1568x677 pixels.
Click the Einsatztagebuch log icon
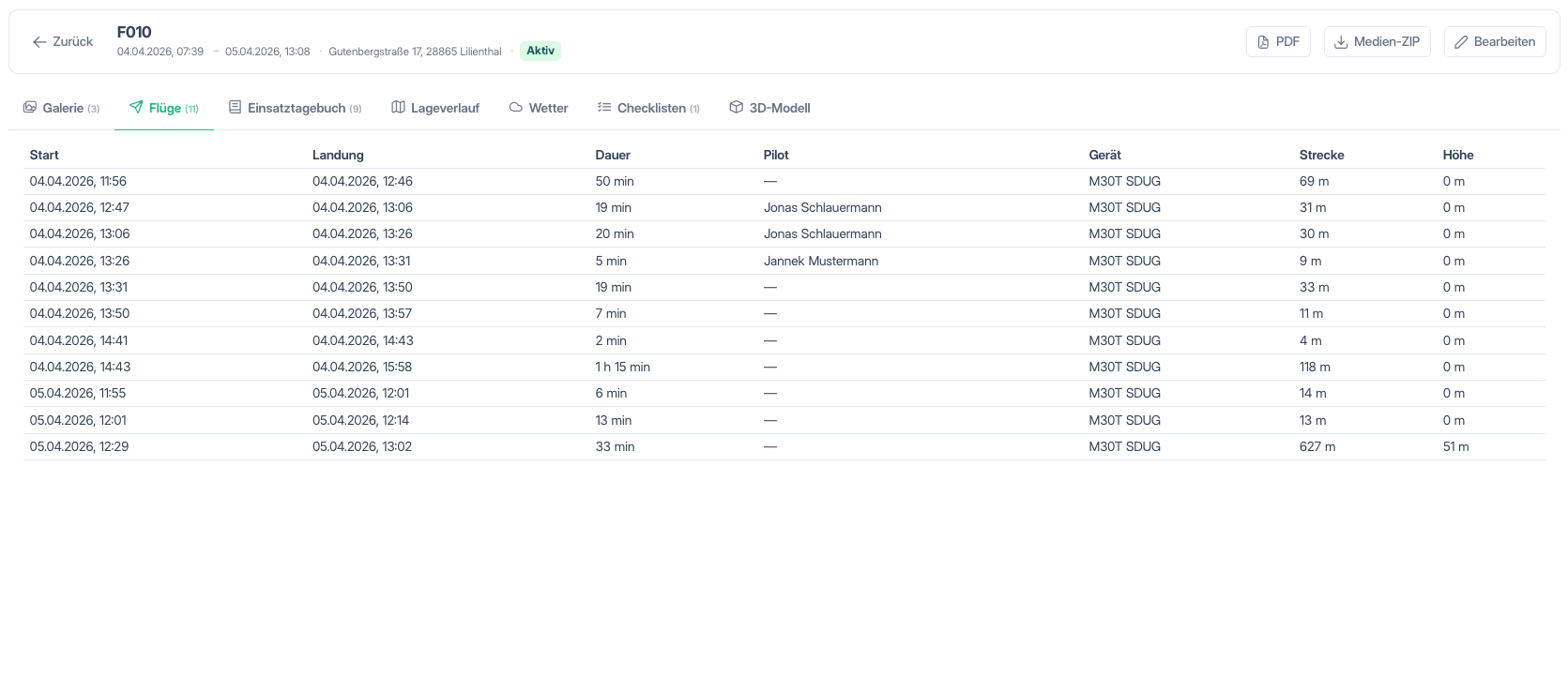tap(236, 107)
